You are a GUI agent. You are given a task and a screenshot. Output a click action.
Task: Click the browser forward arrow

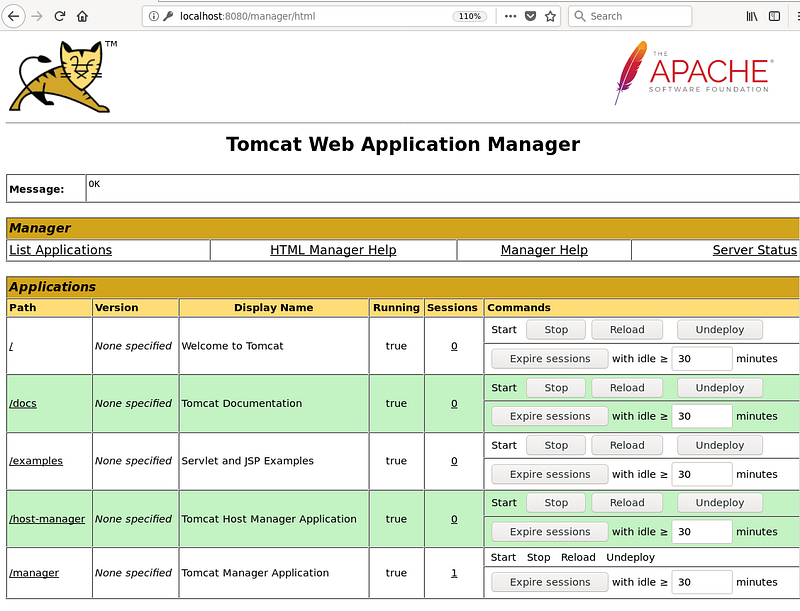tap(37, 16)
